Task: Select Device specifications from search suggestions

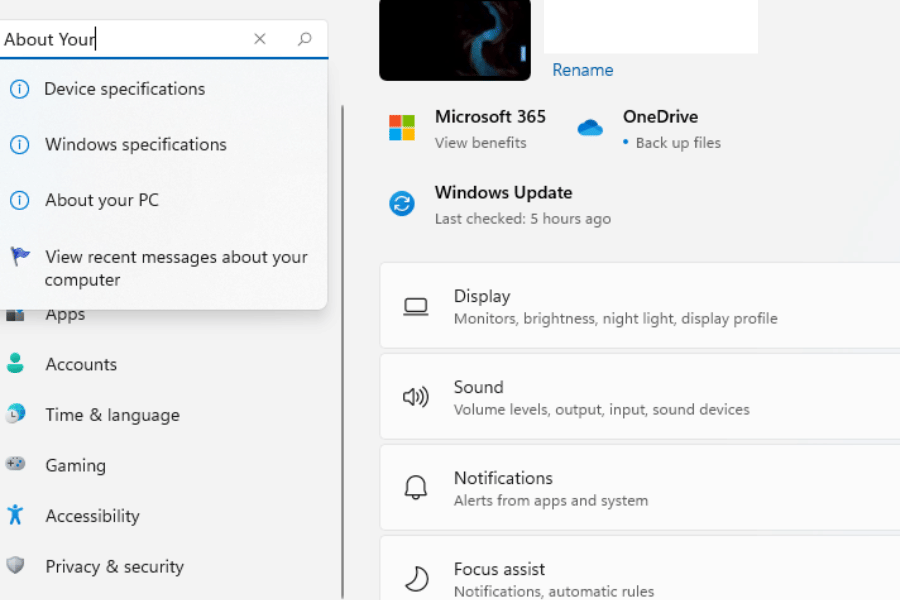Action: tap(124, 89)
